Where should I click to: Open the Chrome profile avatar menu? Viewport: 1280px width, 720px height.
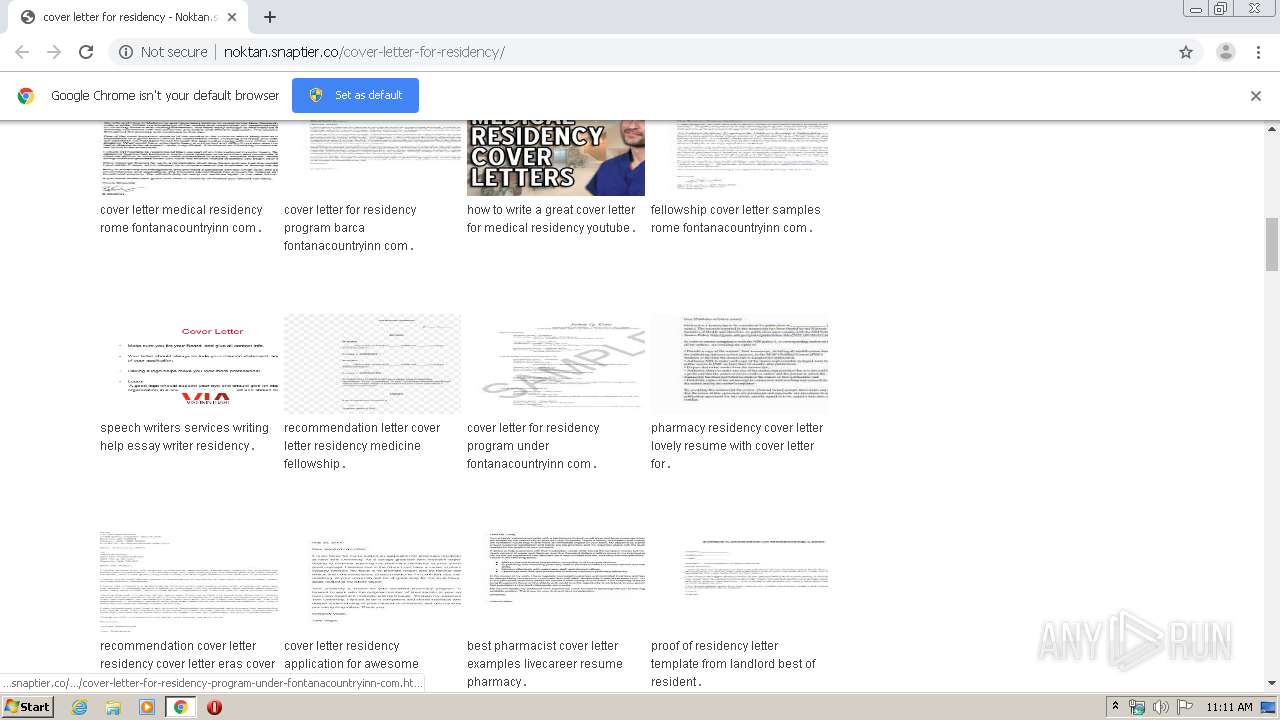1225,52
